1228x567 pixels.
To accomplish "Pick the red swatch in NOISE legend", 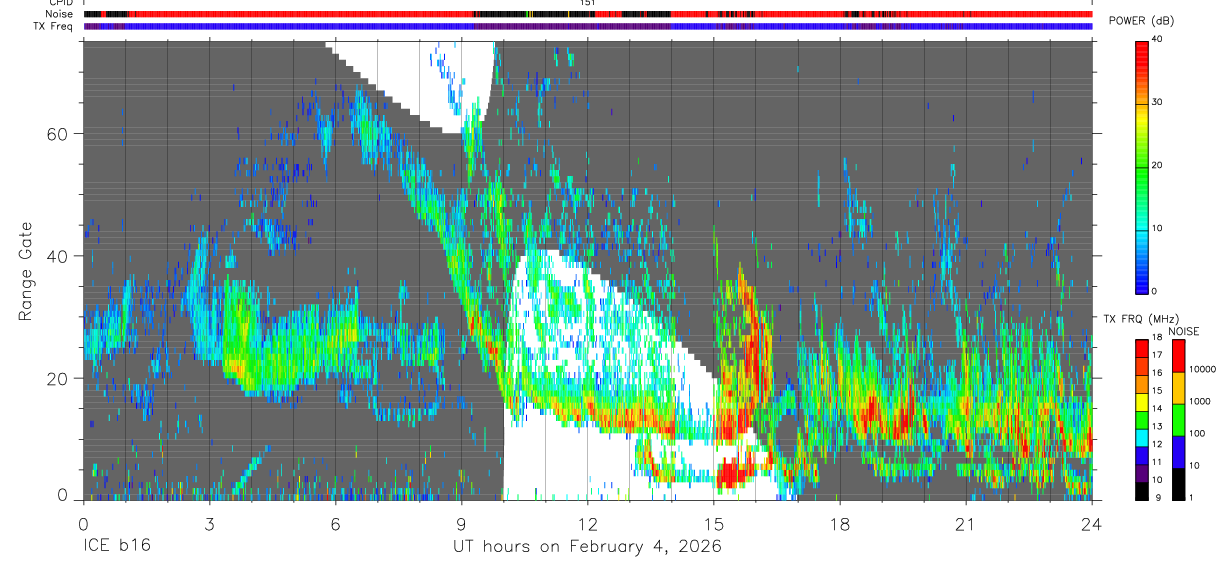I will point(1178,356).
